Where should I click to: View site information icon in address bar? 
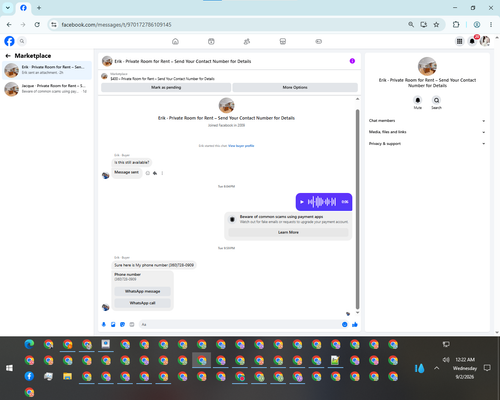[x=54, y=25]
